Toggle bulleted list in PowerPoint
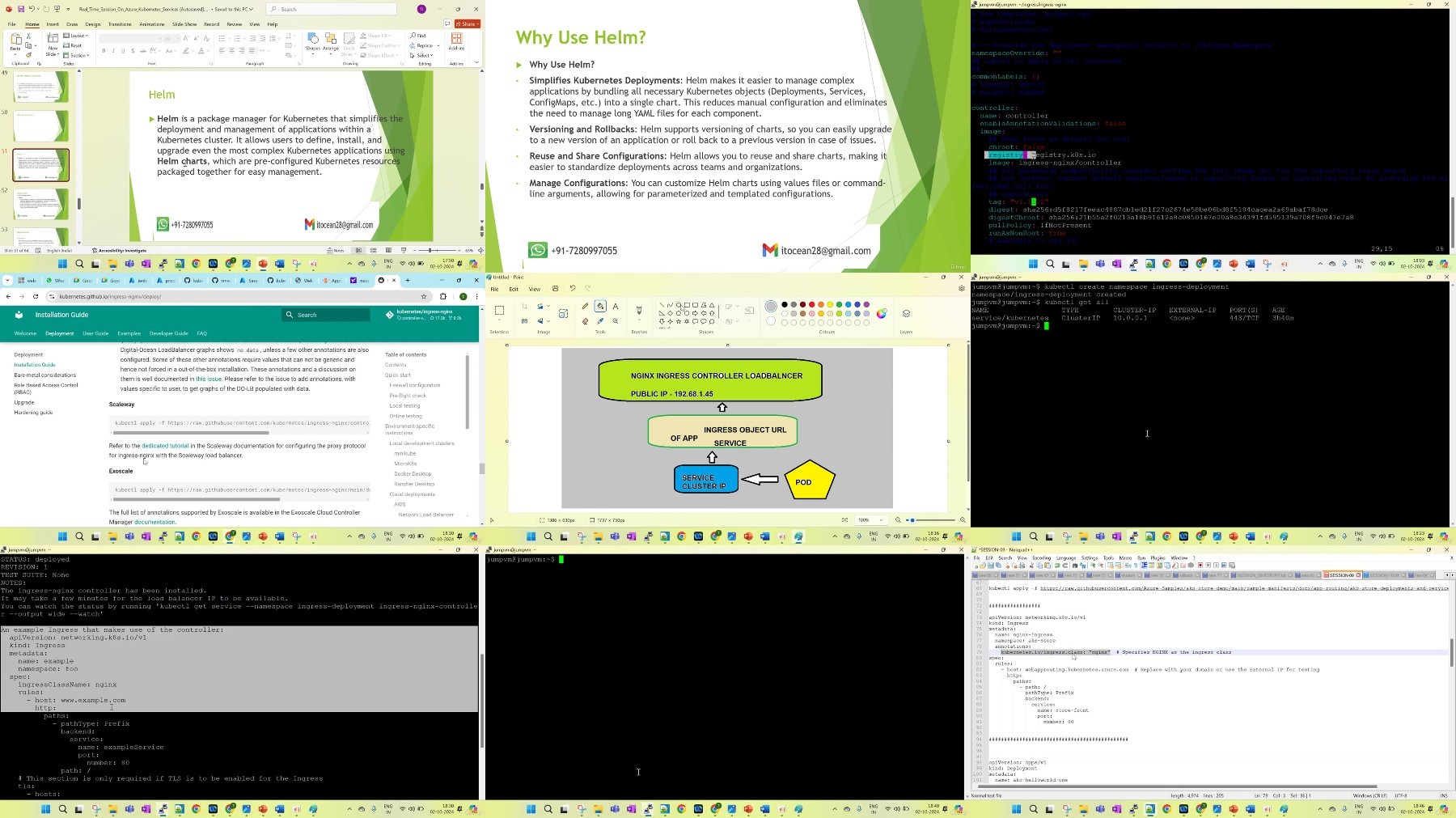1456x818 pixels. click(x=222, y=38)
